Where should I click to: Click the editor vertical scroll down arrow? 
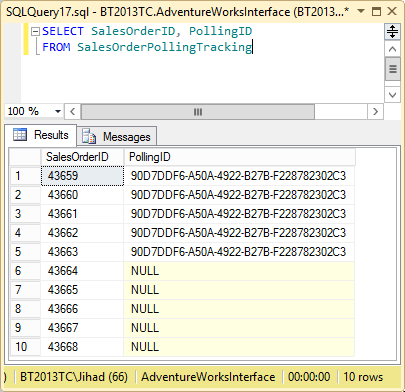[x=392, y=95]
